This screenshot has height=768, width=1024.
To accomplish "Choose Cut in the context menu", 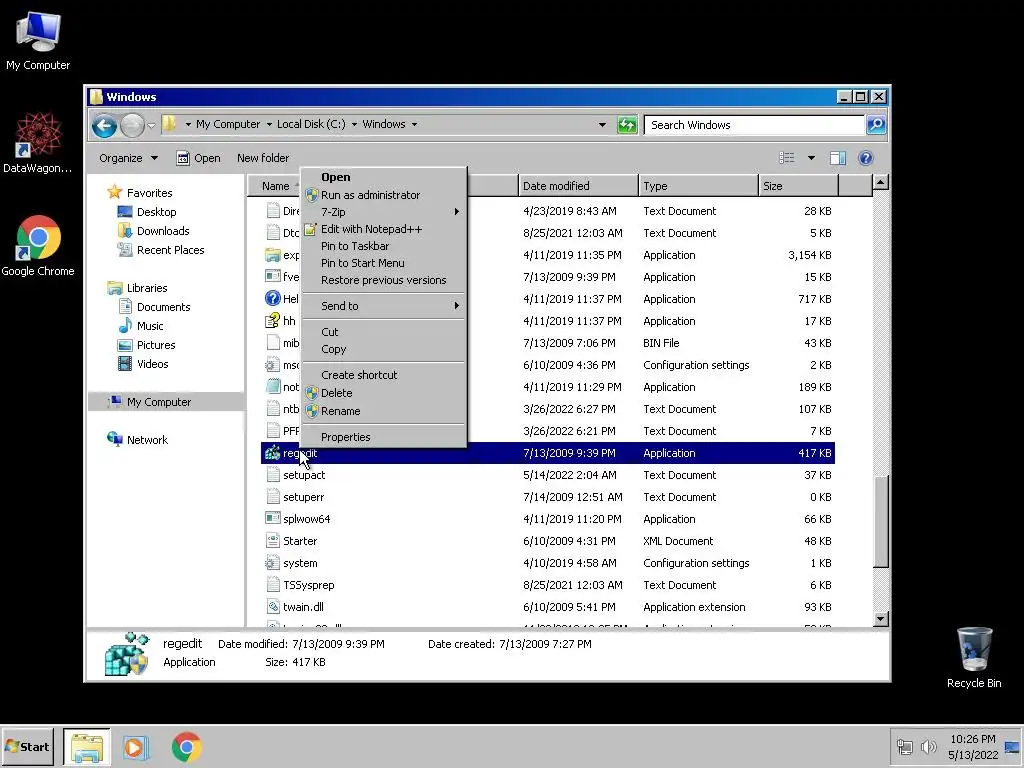I will [383, 332].
